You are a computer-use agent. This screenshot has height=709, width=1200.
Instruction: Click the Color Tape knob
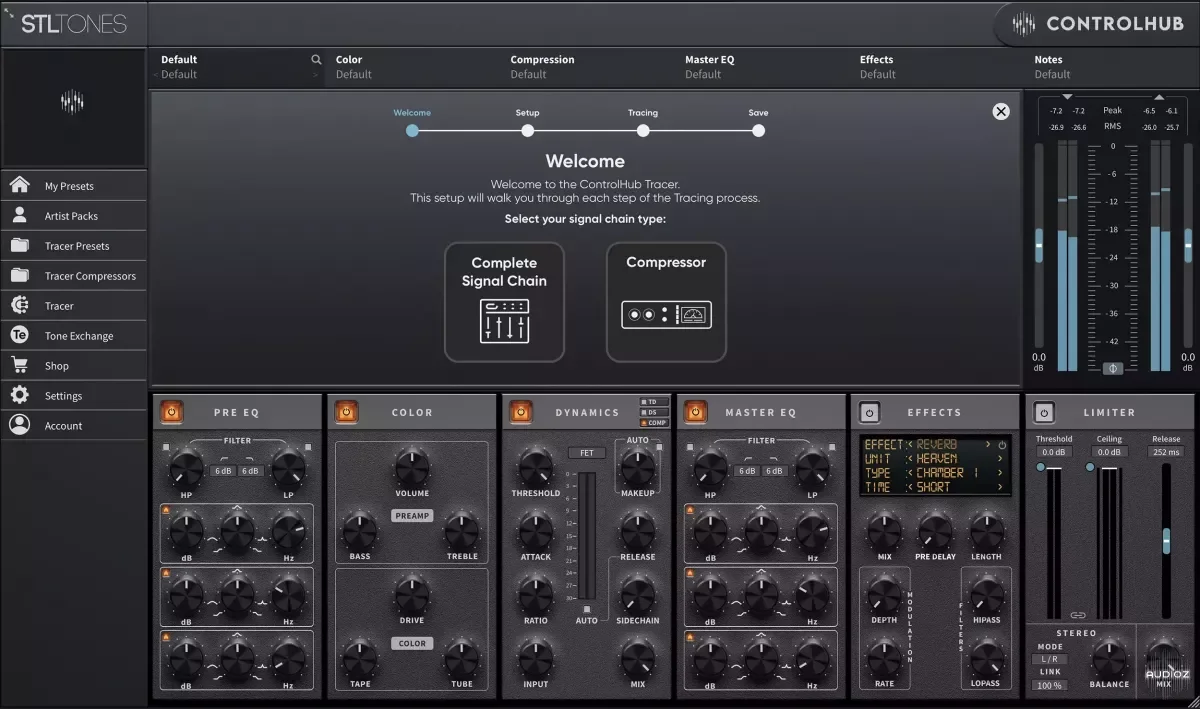coord(360,659)
